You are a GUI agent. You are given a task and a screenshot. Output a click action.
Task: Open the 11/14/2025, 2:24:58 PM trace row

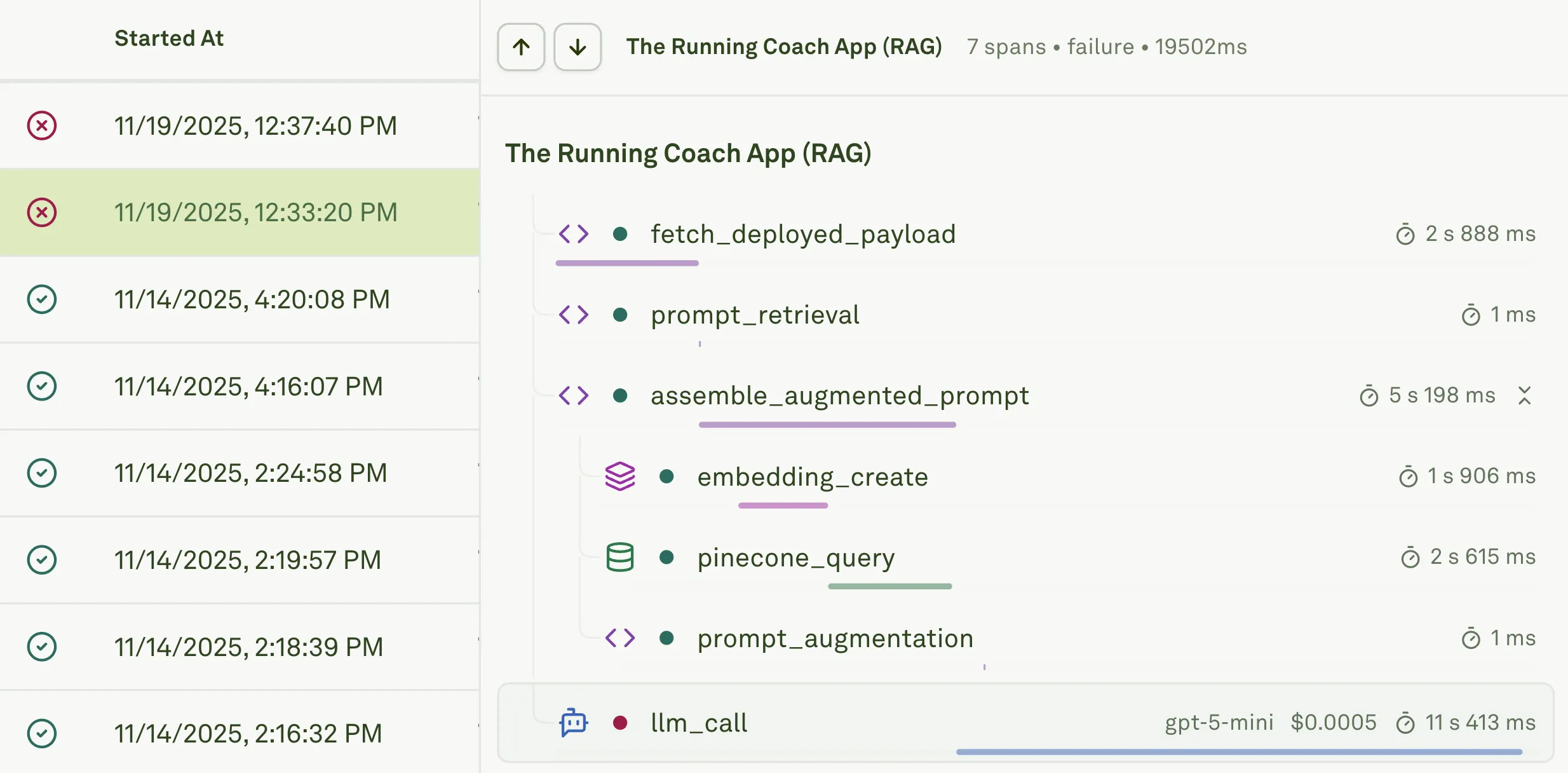pos(250,473)
